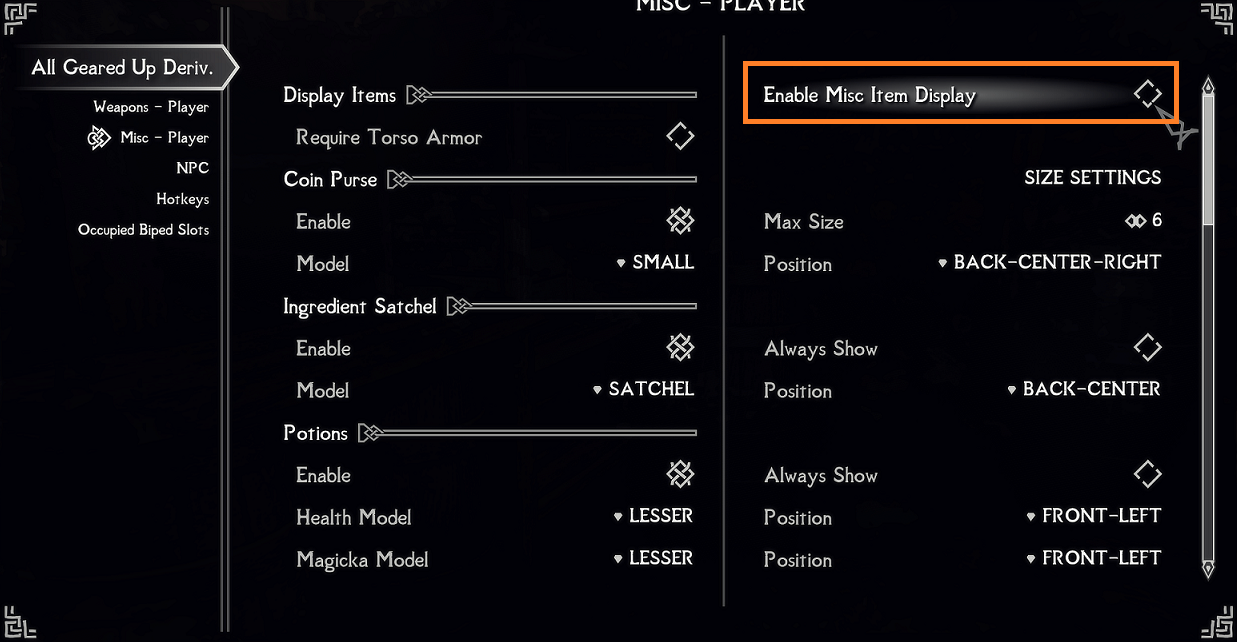Screen dimensions: 1237x642
Task: Open Coin Purse Model SMALL dropdown
Action: click(656, 263)
